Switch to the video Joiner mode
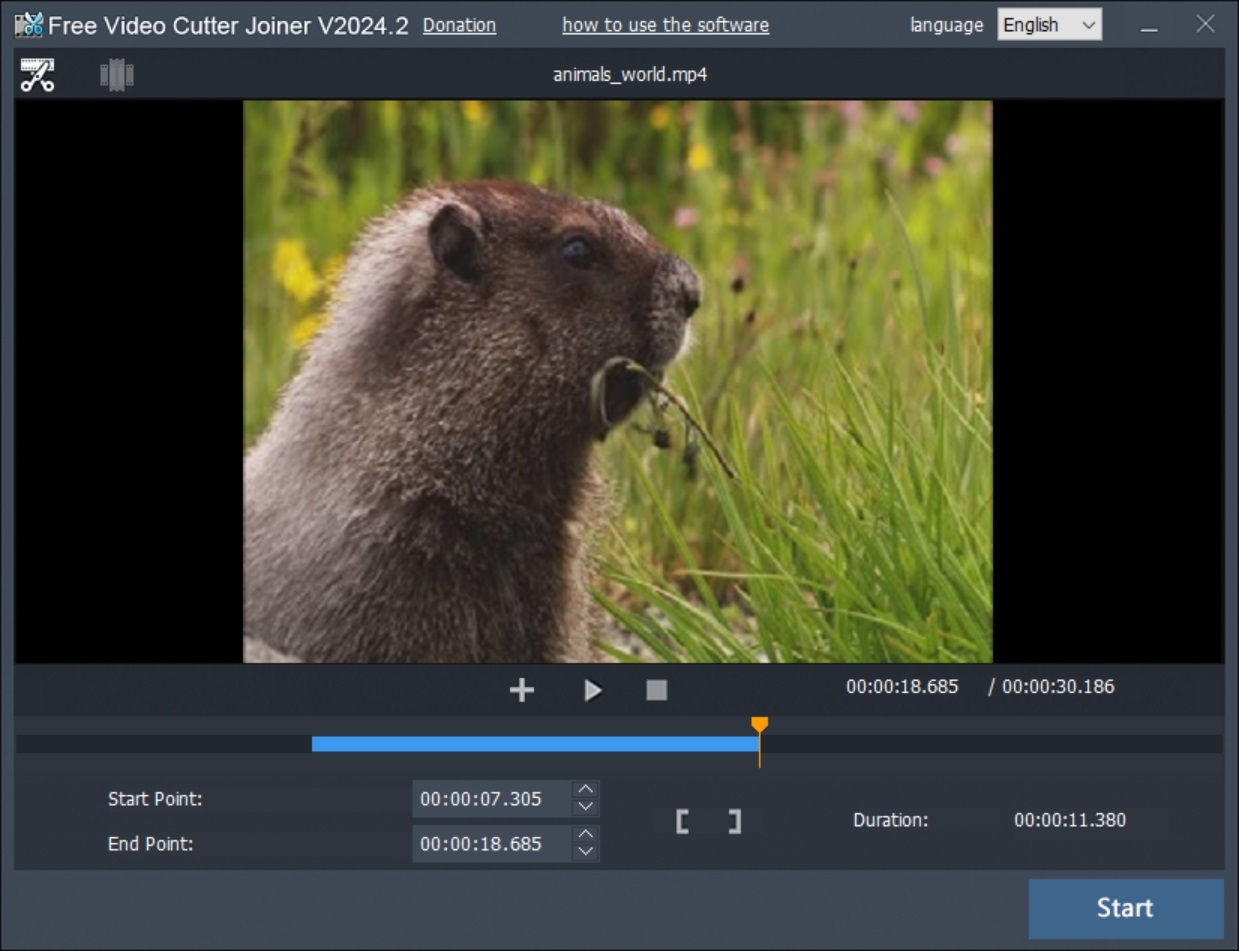The image size is (1239, 951). coord(116,73)
